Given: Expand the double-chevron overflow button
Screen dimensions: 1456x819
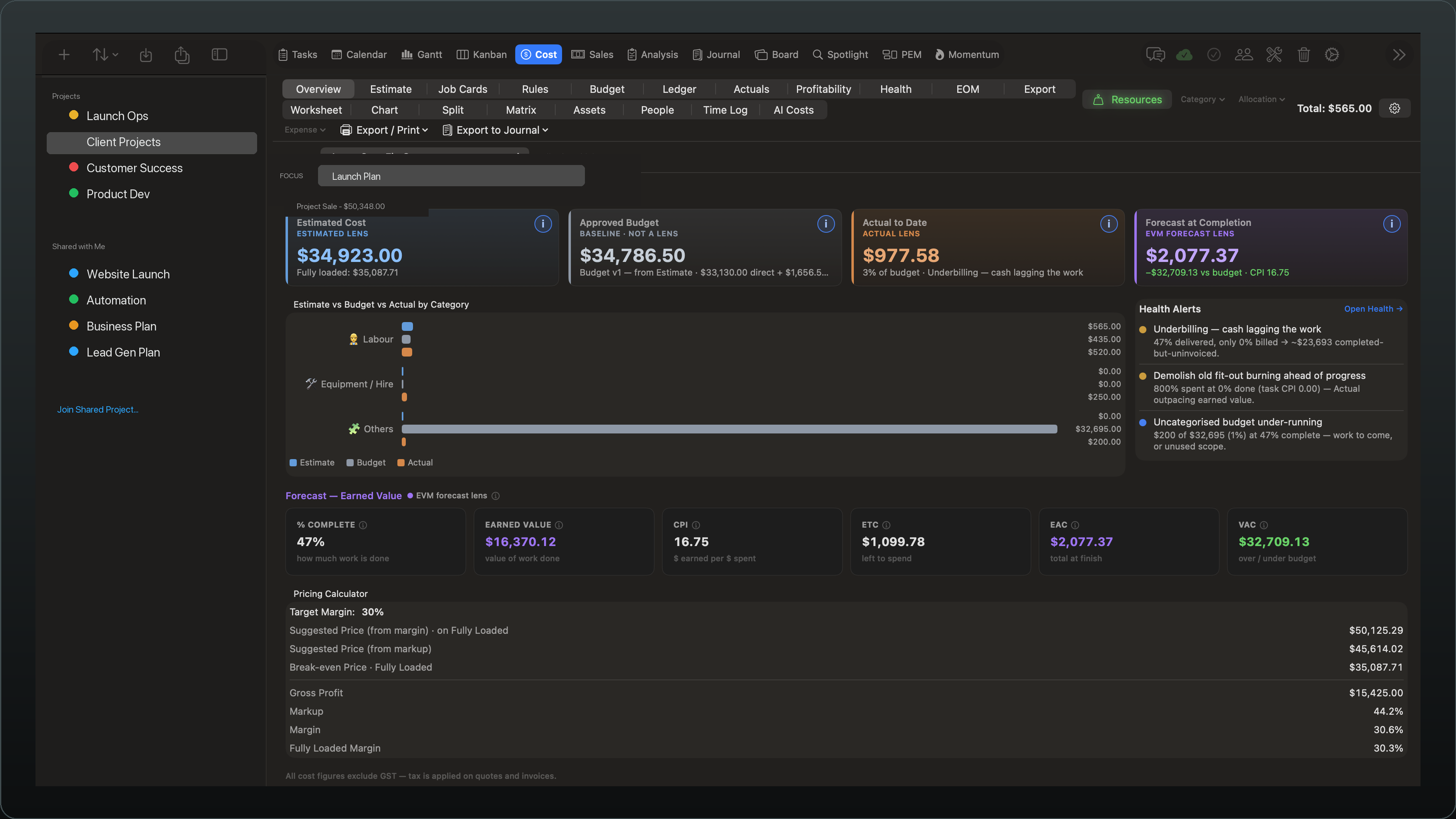Looking at the screenshot, I should click(x=1399, y=55).
